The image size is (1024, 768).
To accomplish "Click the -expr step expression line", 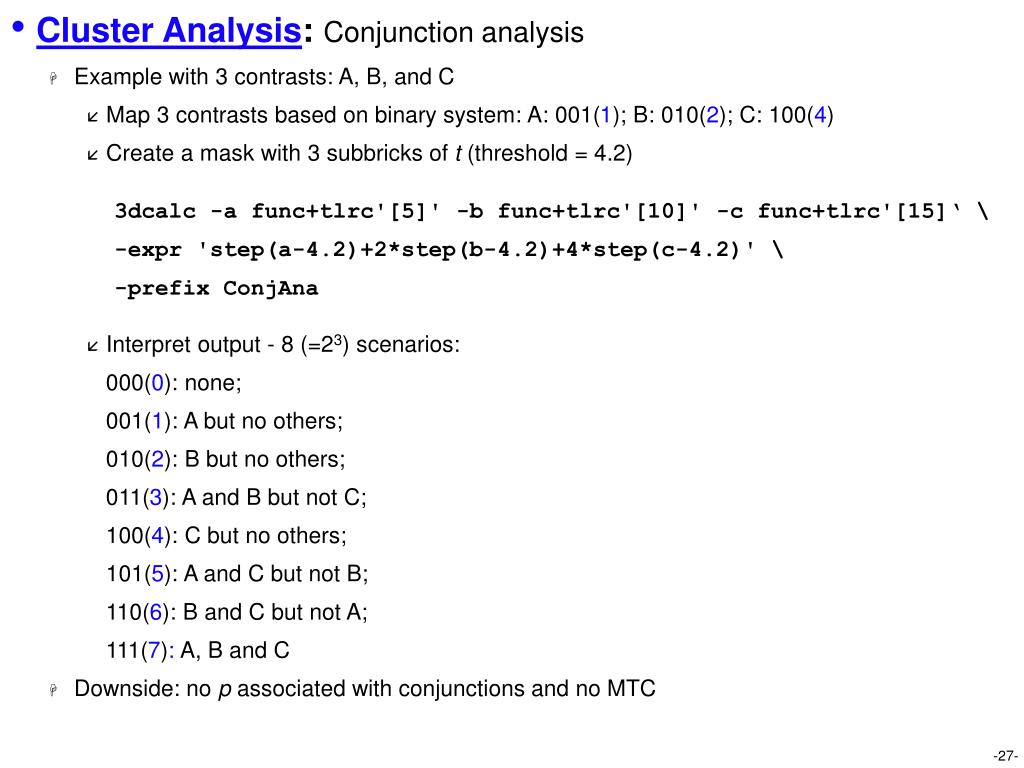I will click(x=449, y=249).
